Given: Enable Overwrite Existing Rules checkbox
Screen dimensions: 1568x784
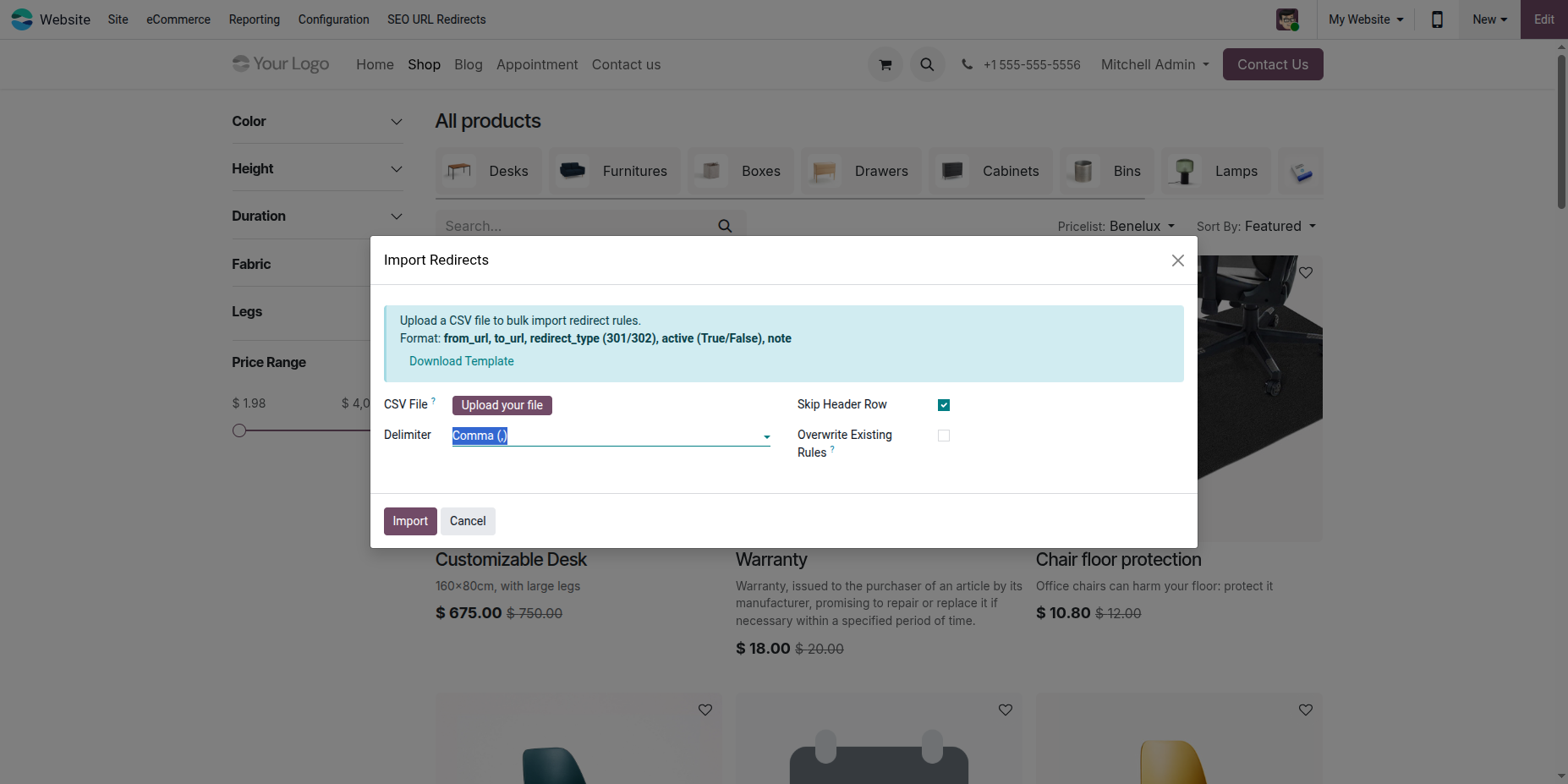Looking at the screenshot, I should 944,436.
